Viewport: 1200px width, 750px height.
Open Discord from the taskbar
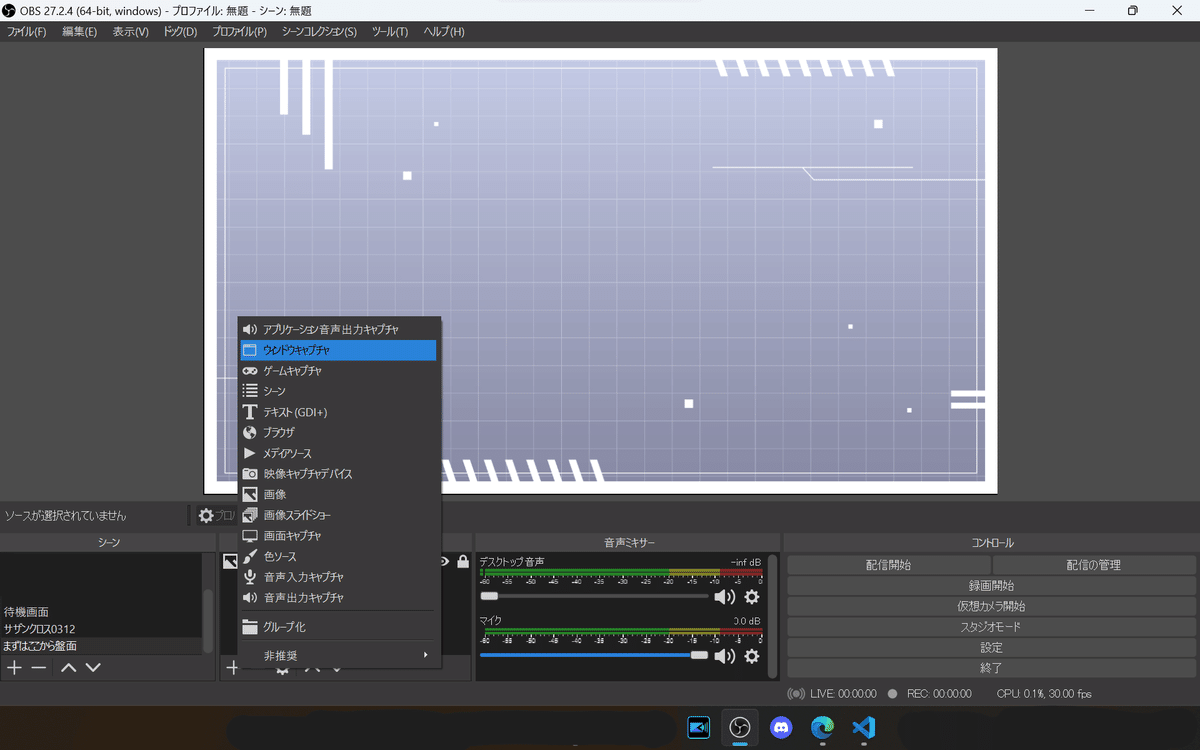click(x=781, y=727)
